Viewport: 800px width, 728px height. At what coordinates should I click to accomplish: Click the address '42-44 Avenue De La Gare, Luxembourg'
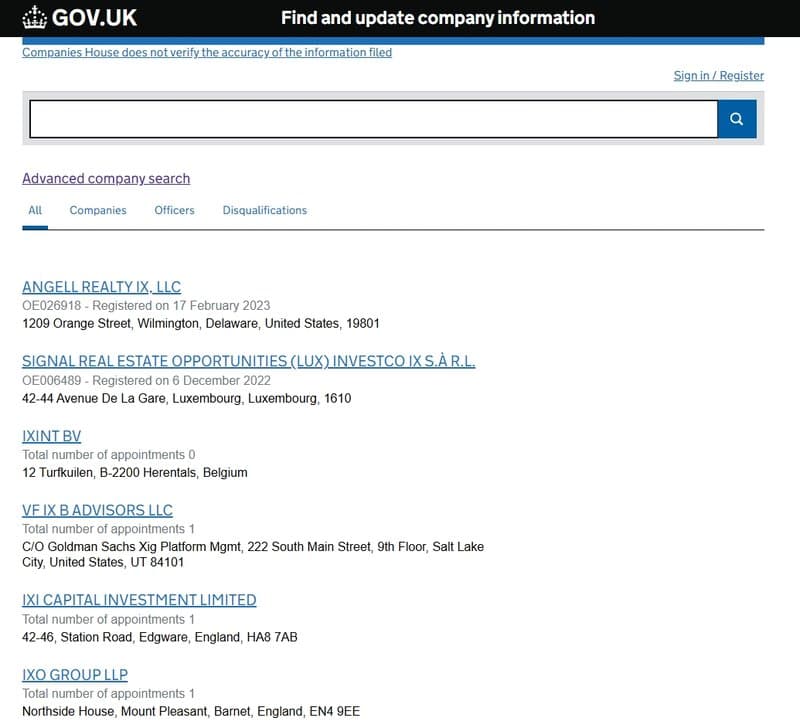pyautogui.click(x=186, y=398)
